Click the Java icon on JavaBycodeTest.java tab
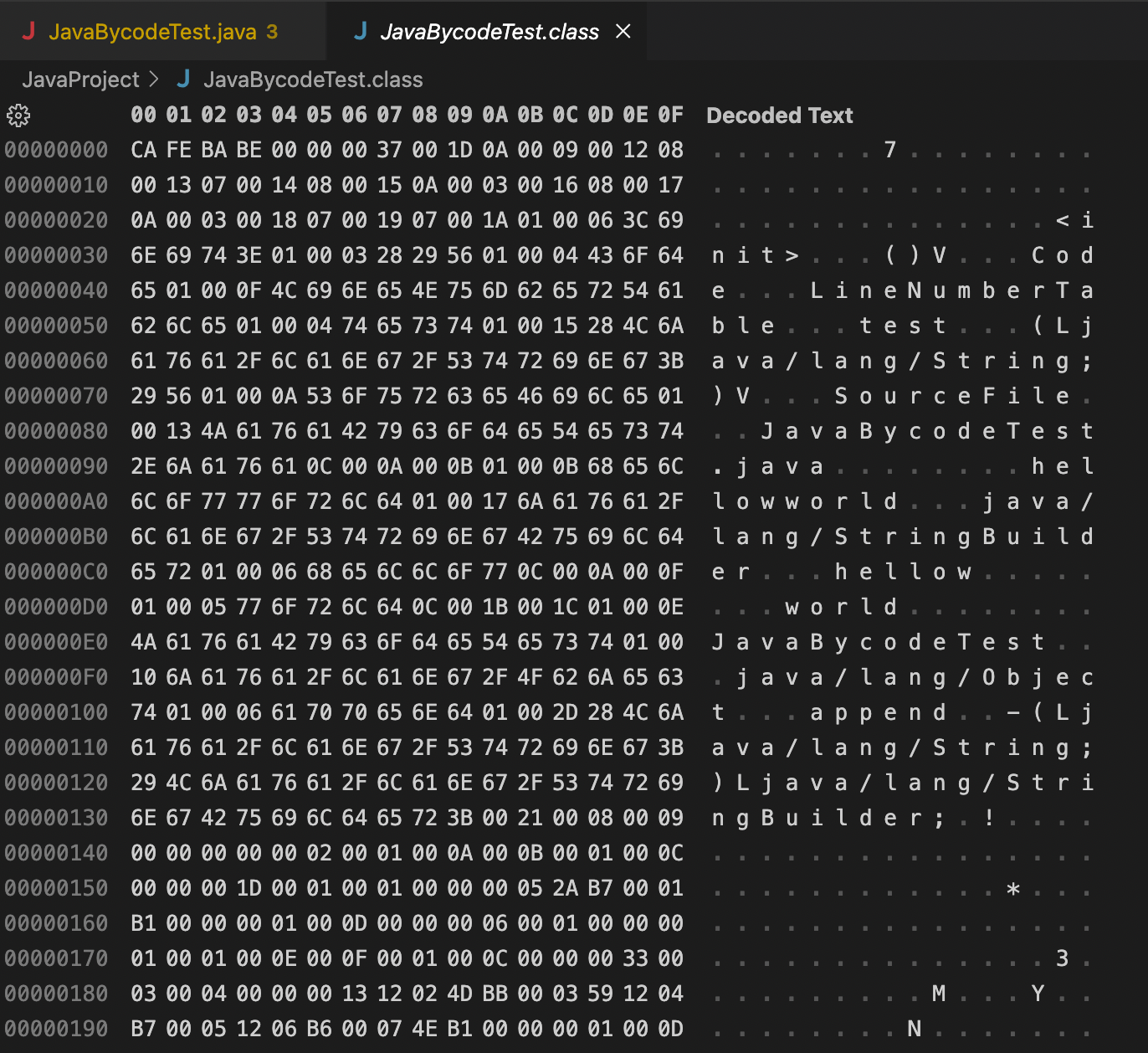 coord(28,32)
